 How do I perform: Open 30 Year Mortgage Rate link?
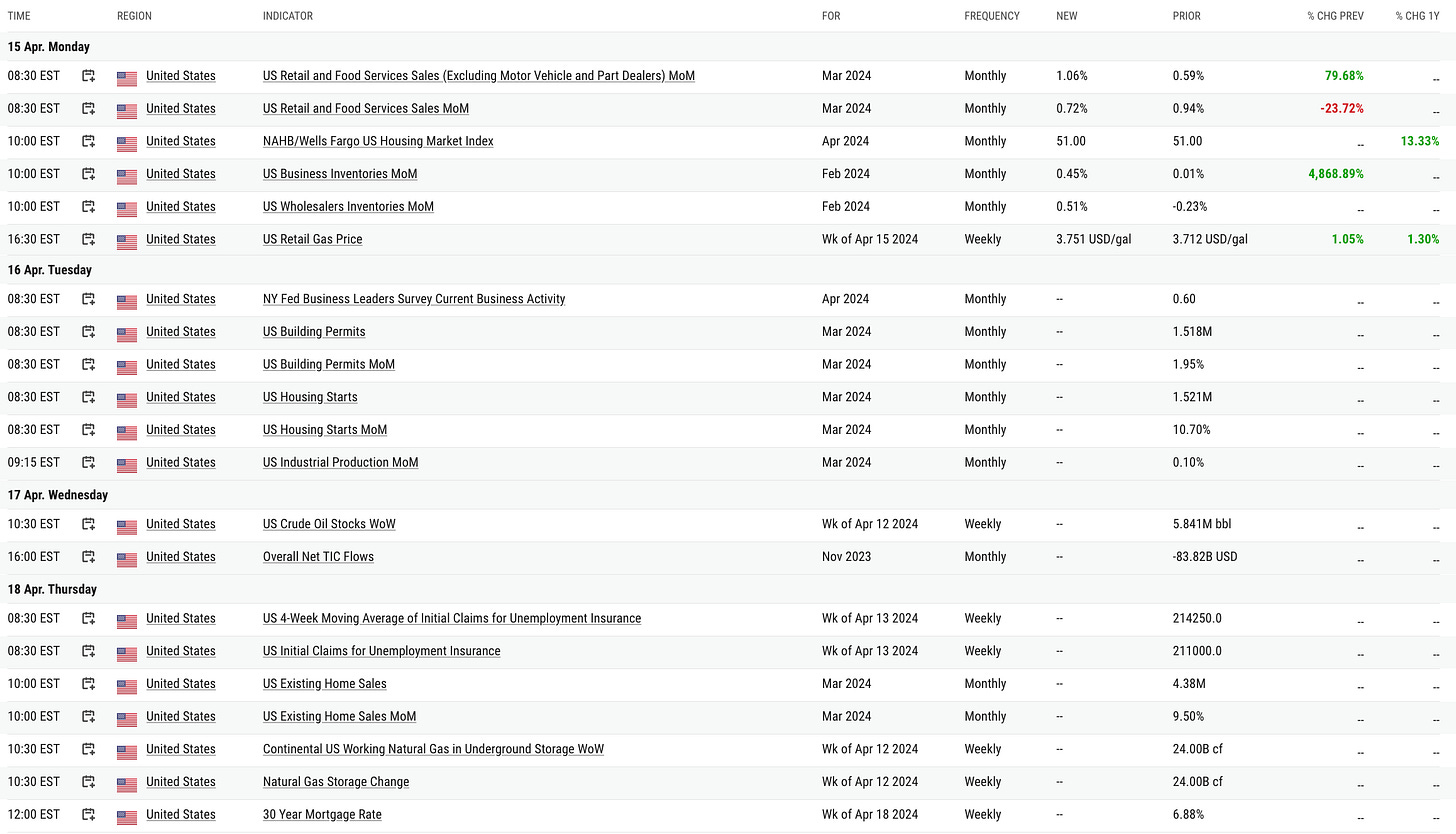[322, 814]
